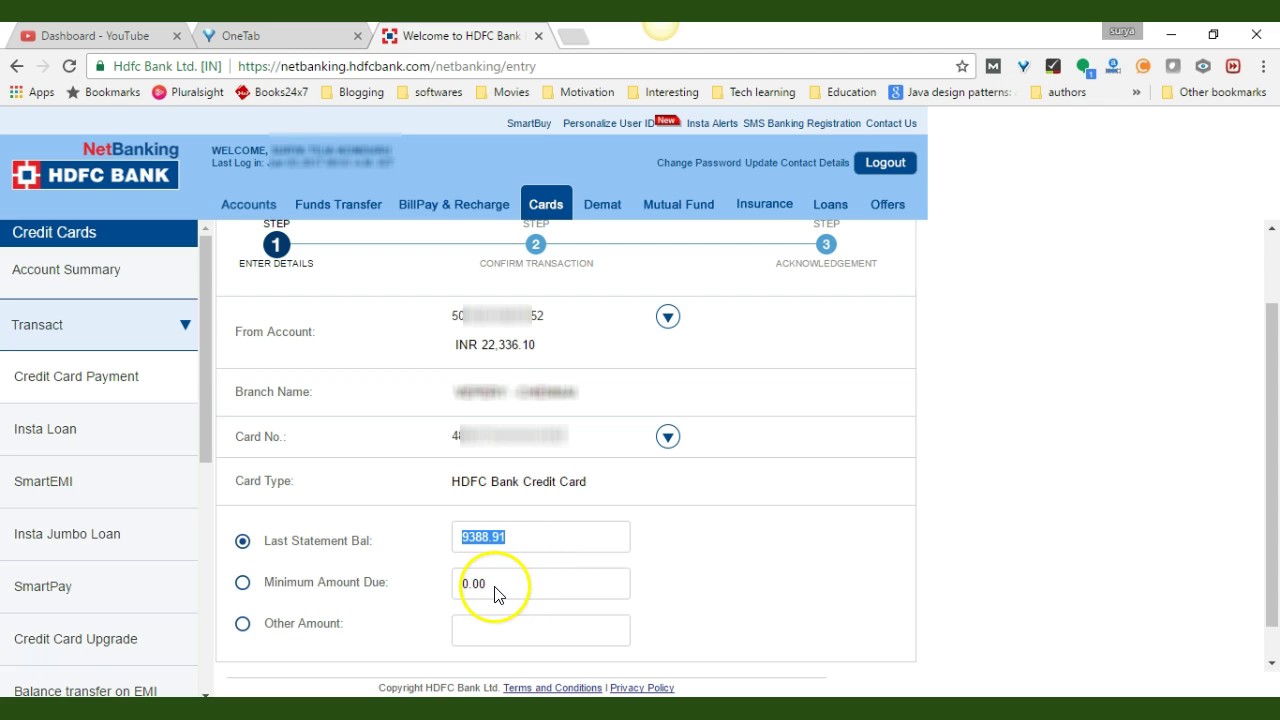Open the Blogging bookmarks folder
The width and height of the screenshot is (1280, 720).
click(353, 92)
